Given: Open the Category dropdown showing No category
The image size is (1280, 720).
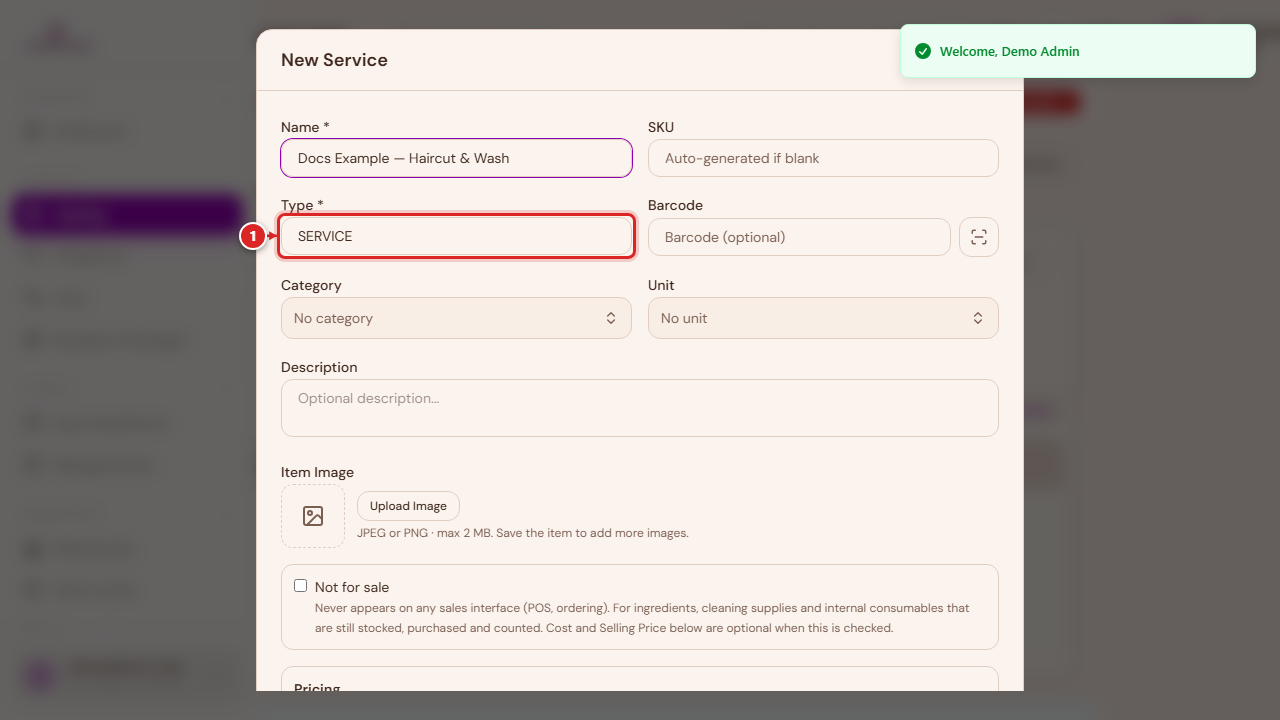Looking at the screenshot, I should click(456, 318).
